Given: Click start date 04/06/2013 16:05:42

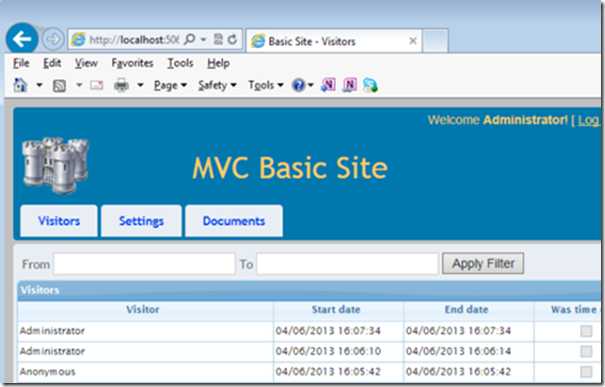Looking at the screenshot, I should pos(328,372).
